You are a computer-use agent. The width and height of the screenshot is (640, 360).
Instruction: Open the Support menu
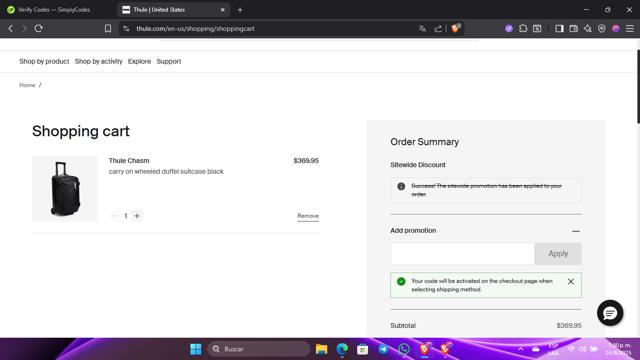coord(169,61)
